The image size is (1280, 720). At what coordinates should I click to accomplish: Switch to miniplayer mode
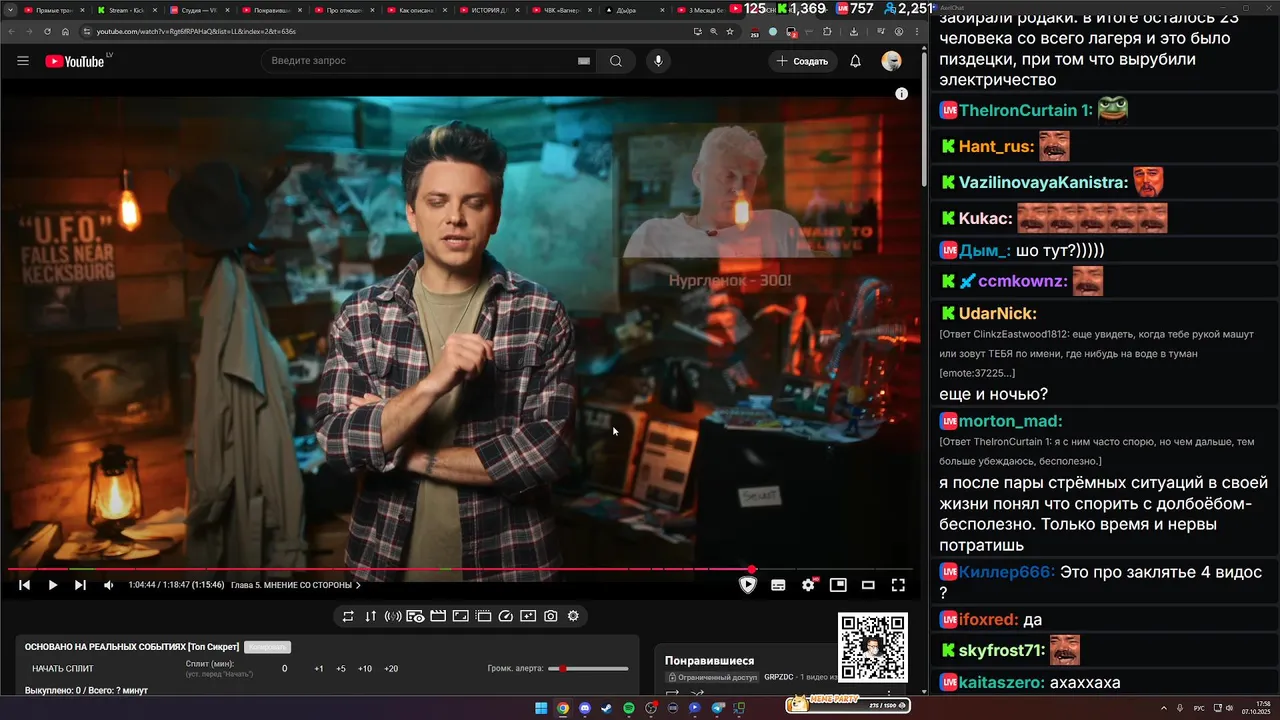[x=838, y=585]
